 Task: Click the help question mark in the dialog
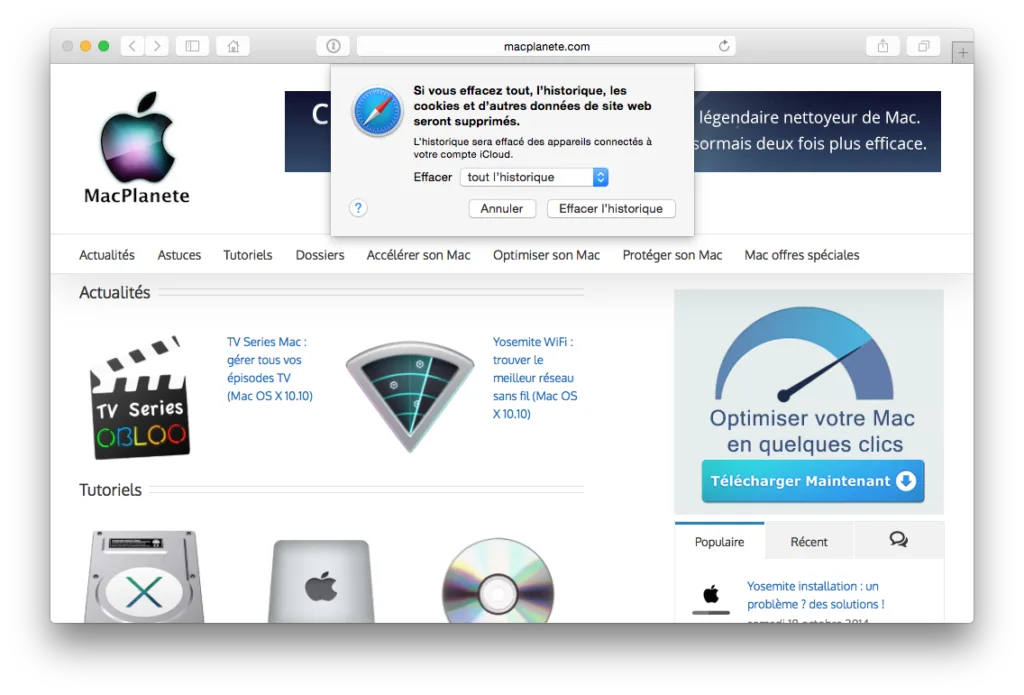pyautogui.click(x=358, y=208)
